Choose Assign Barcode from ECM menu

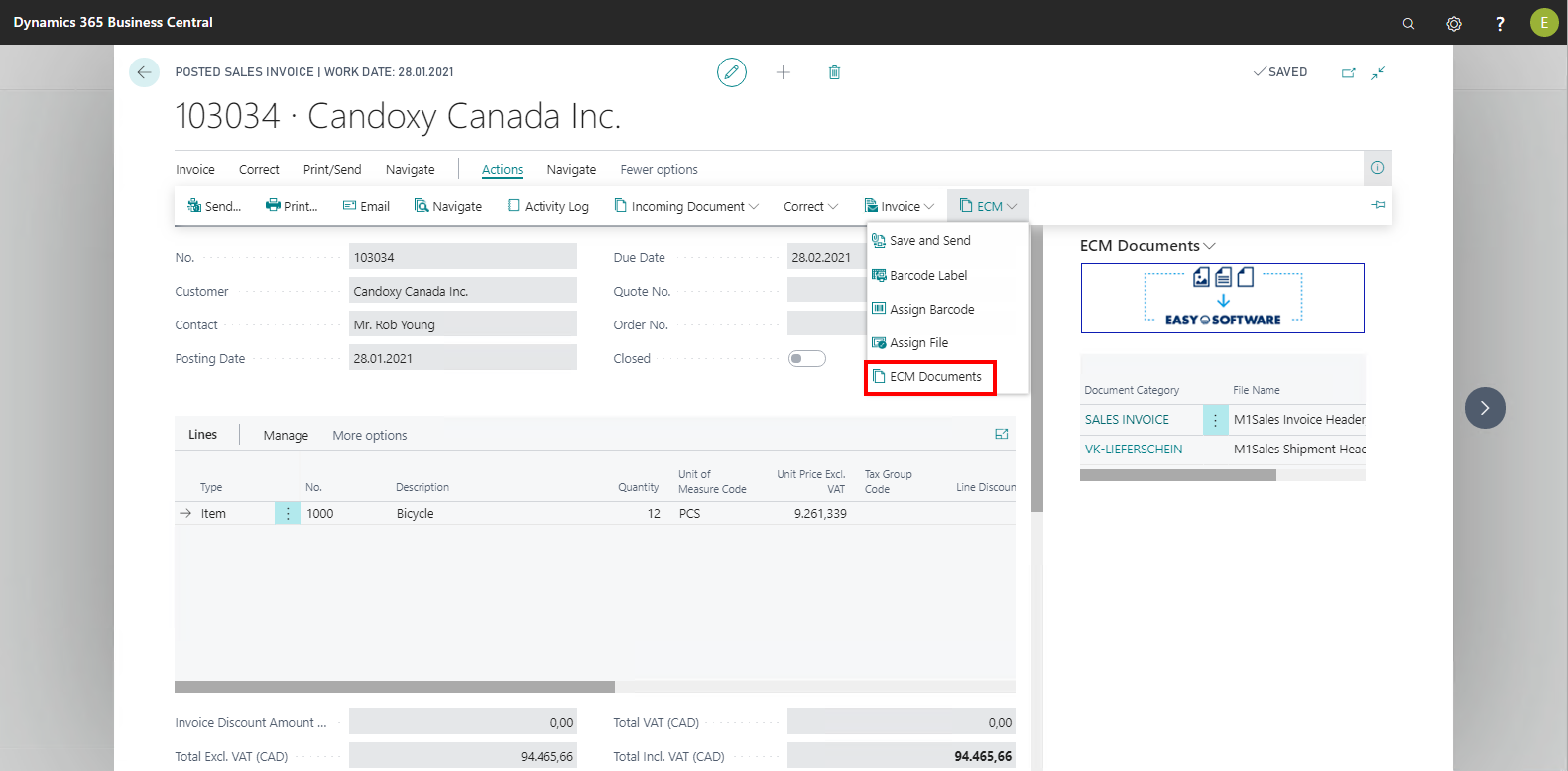click(931, 310)
